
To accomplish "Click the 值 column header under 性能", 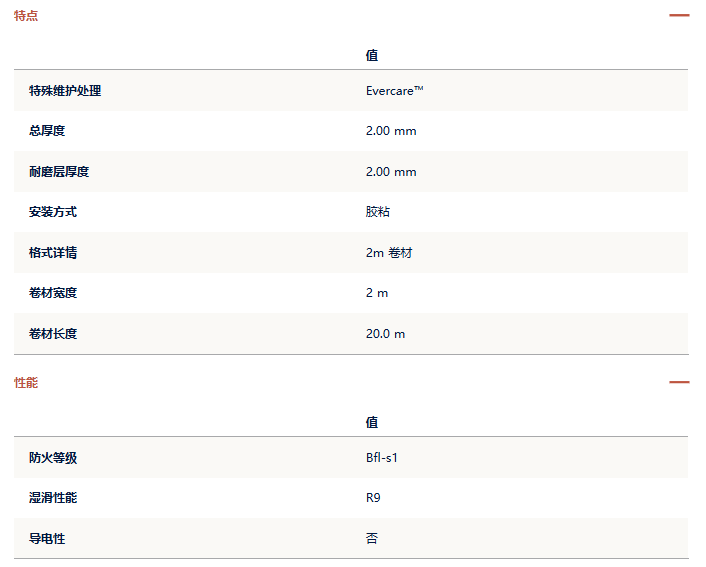I will pyautogui.click(x=371, y=422).
